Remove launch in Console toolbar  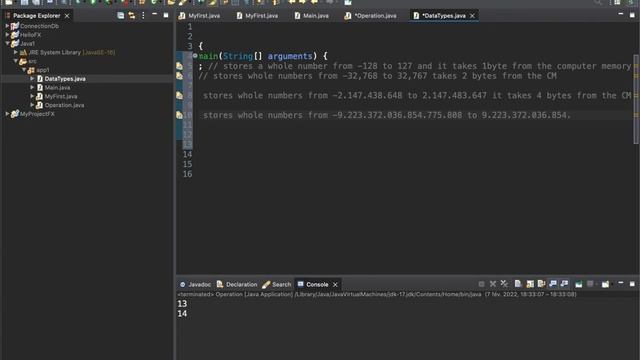click(493, 284)
